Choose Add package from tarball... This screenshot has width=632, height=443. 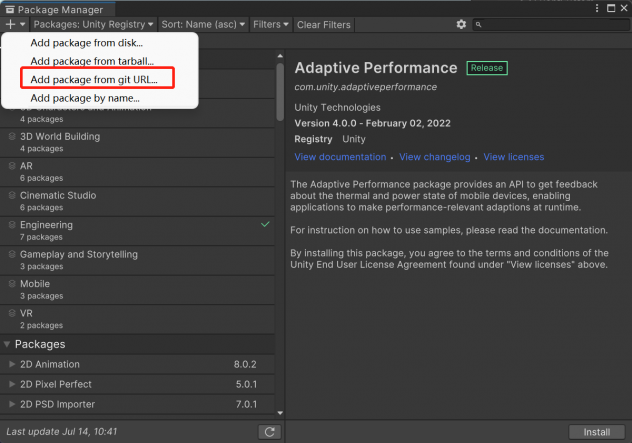click(x=92, y=61)
